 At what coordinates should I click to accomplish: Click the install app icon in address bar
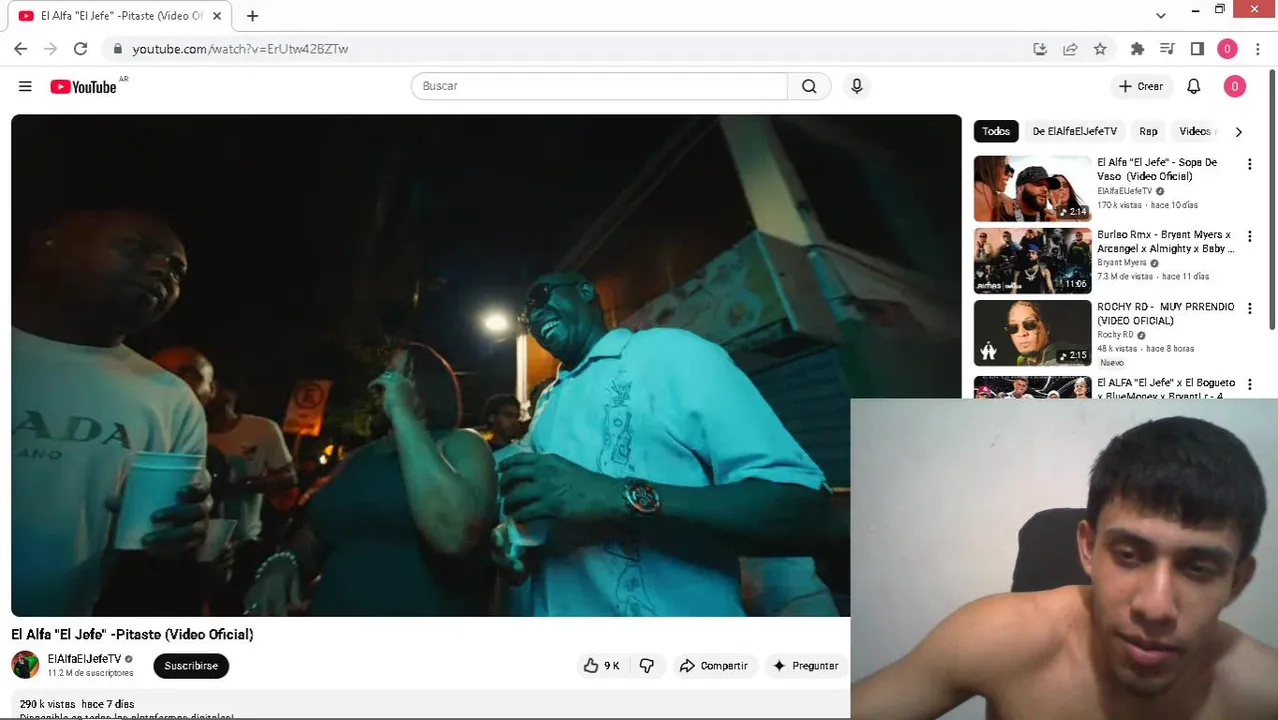(x=1040, y=48)
